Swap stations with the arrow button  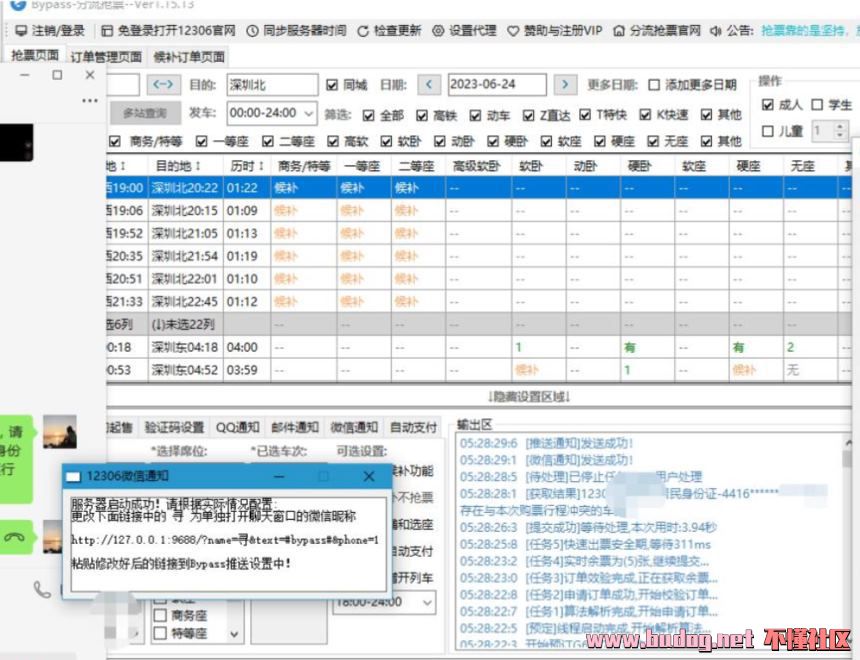[163, 84]
